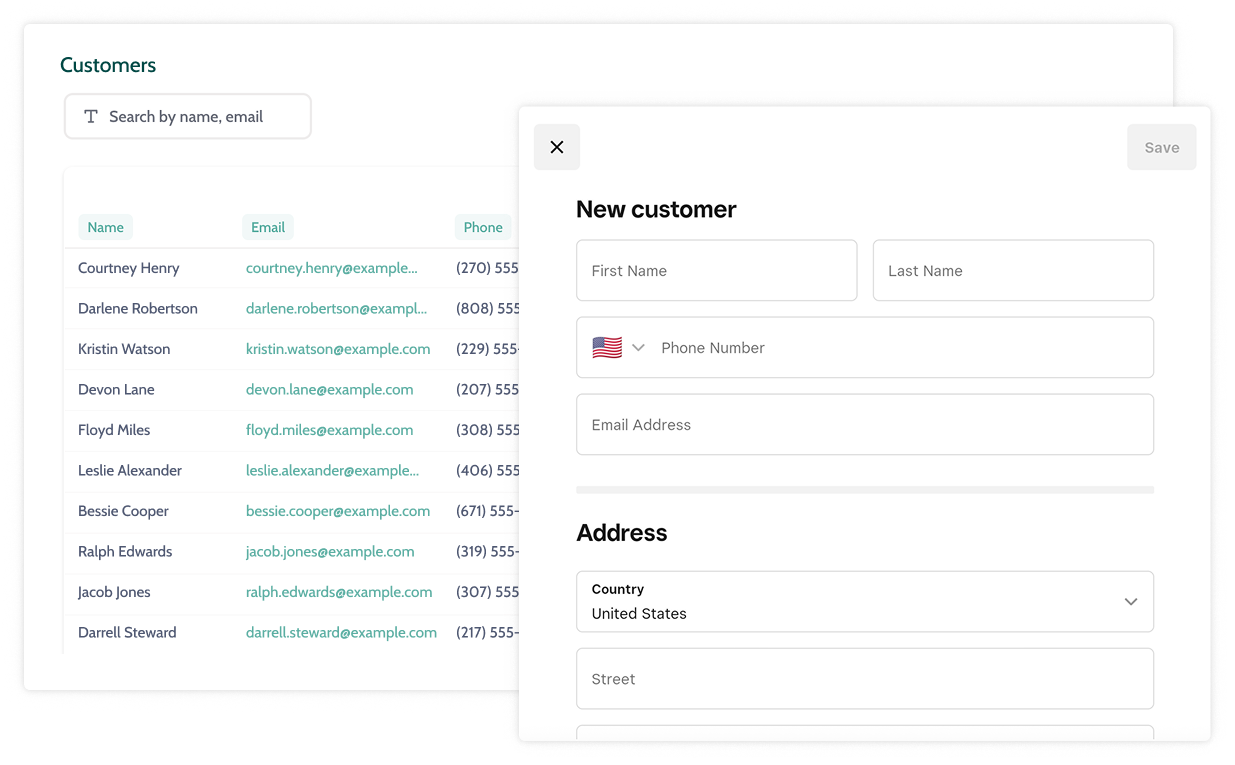Click the Email Address field
This screenshot has width=1235, height=765.
tap(864, 425)
